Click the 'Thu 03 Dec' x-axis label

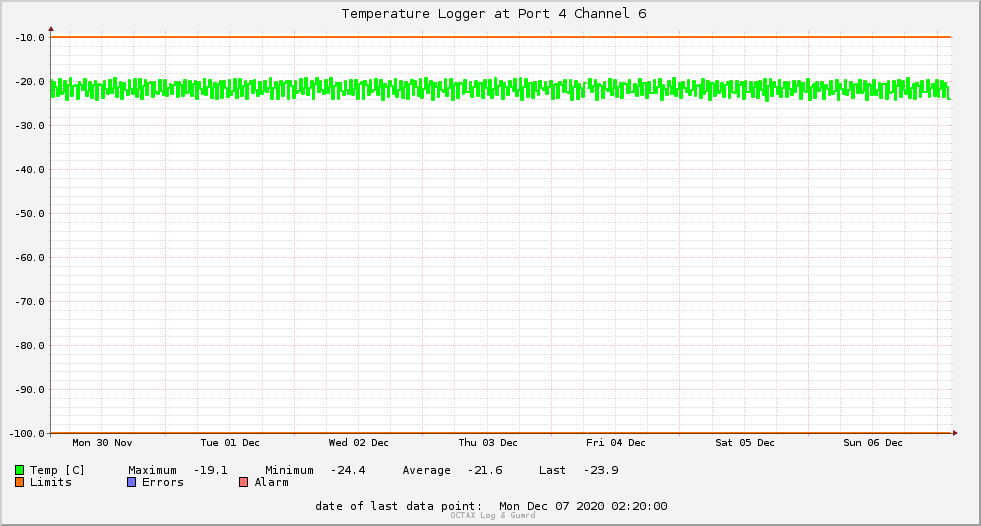pyautogui.click(x=488, y=443)
